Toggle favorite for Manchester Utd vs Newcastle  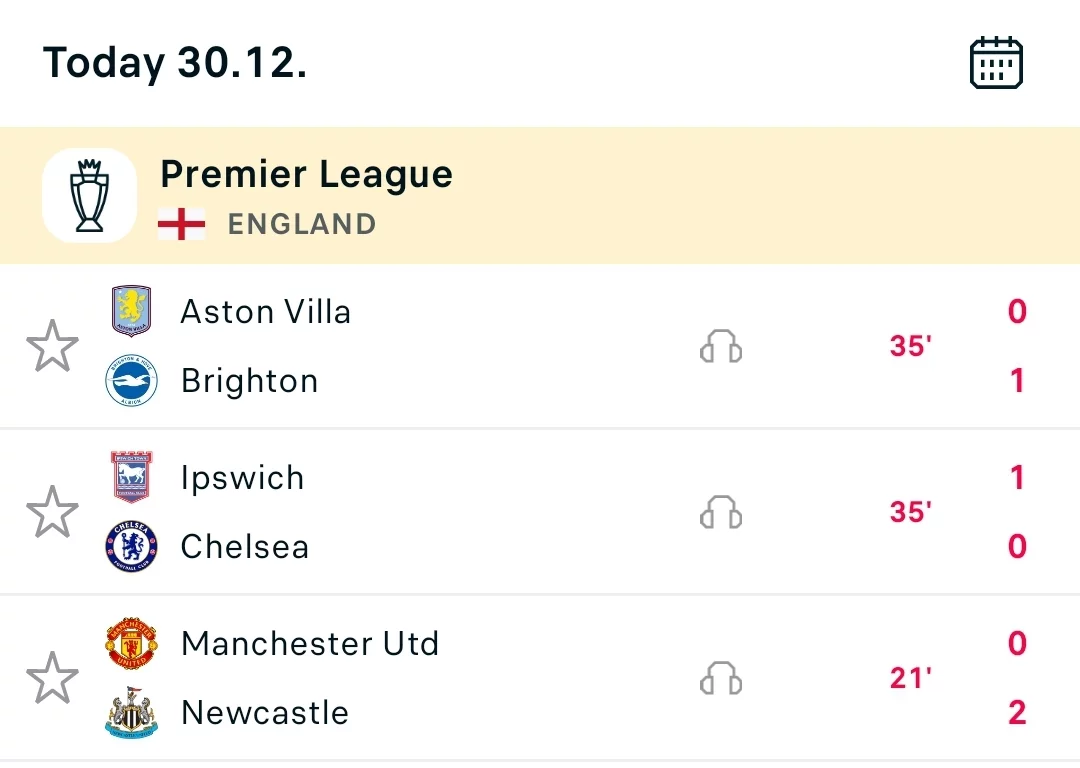(x=52, y=678)
